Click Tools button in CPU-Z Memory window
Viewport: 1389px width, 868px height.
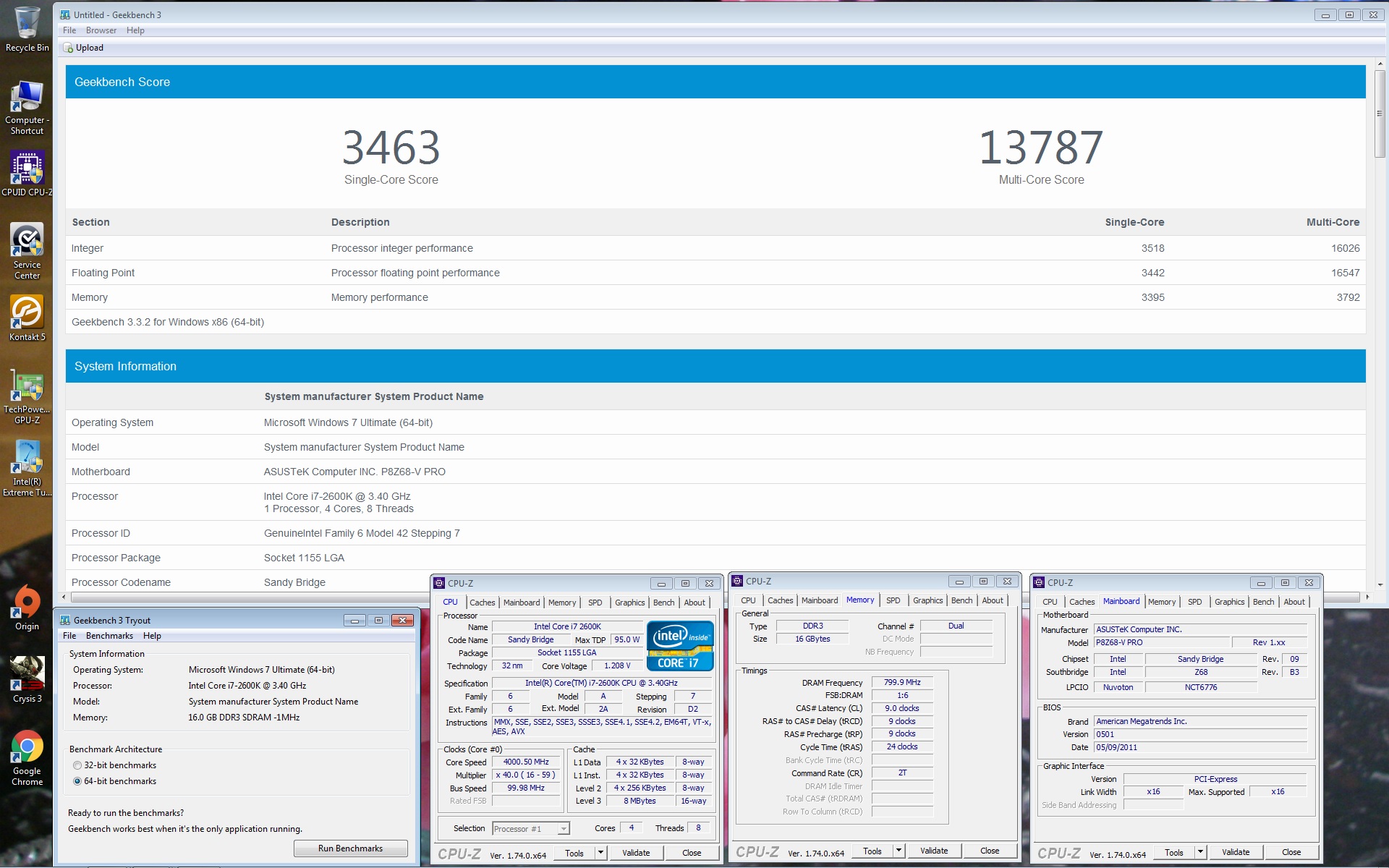point(872,851)
